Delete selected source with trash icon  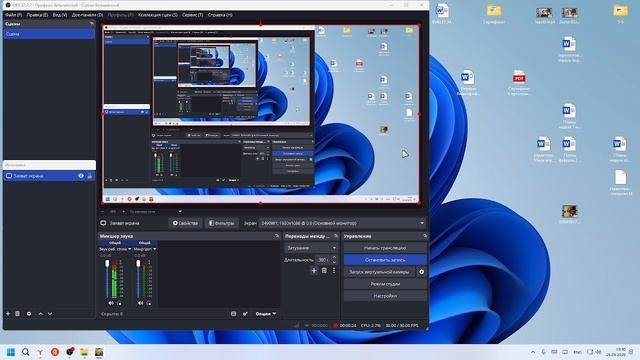[18, 313]
